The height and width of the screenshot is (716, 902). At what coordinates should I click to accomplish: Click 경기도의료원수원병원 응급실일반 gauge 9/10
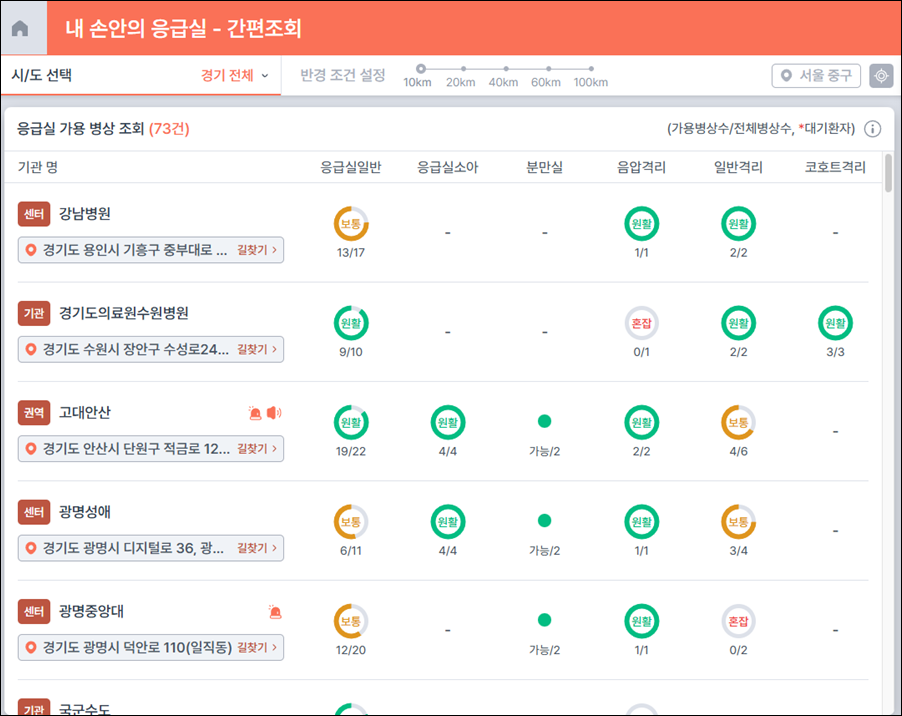[351, 323]
